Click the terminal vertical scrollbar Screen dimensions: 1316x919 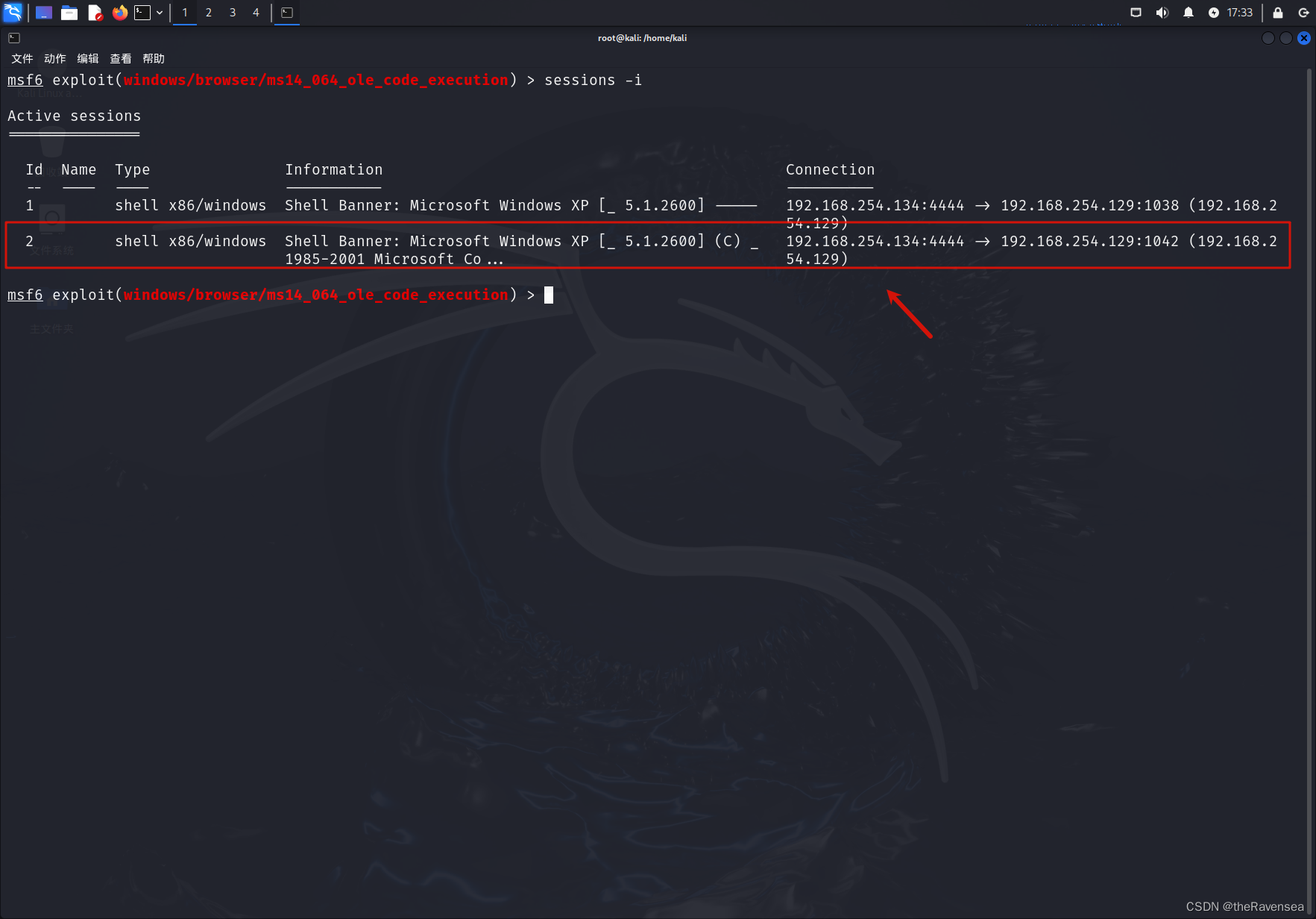(1309, 492)
